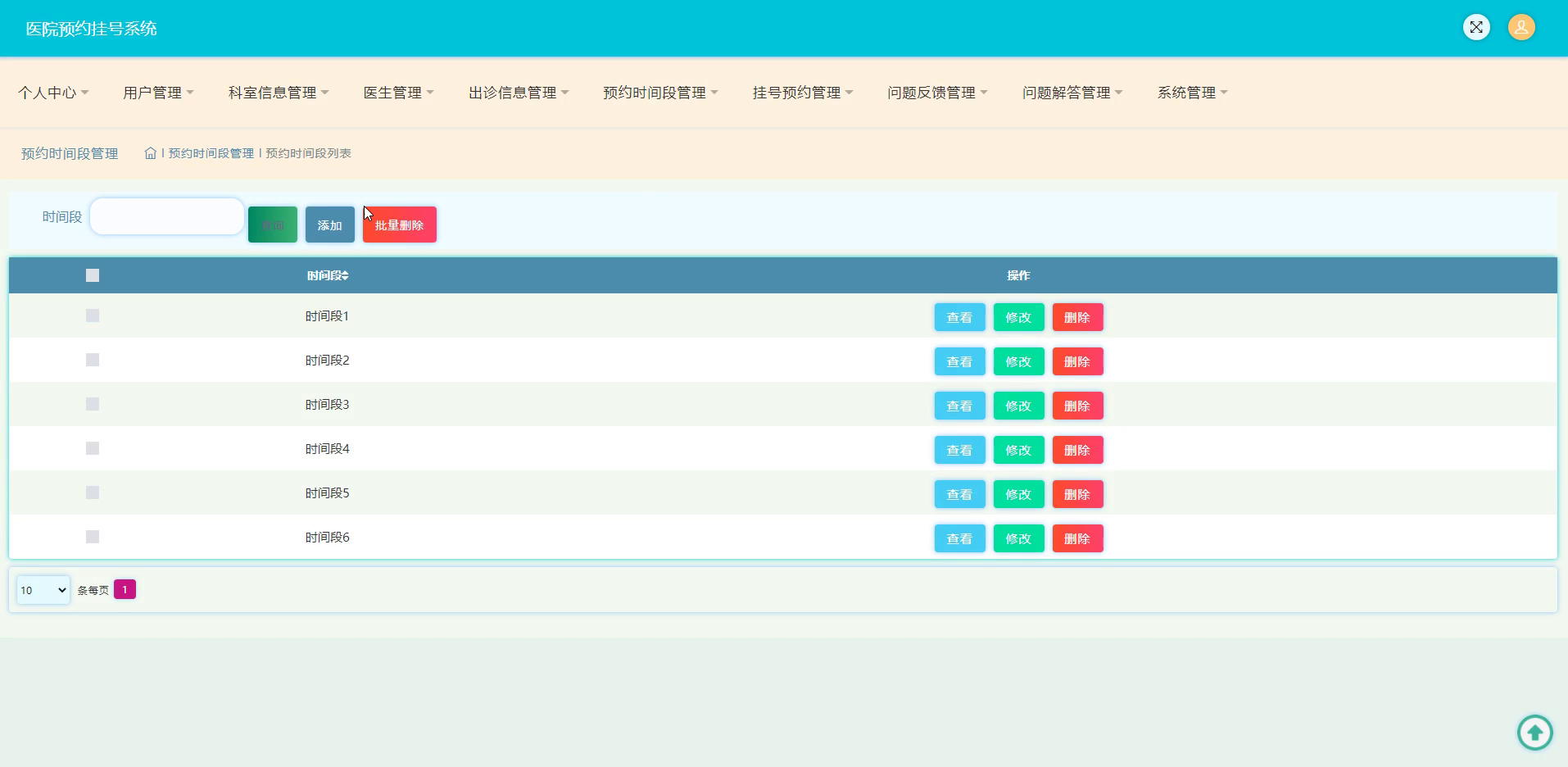Open the 预约时间段管理 nav menu

(x=660, y=93)
